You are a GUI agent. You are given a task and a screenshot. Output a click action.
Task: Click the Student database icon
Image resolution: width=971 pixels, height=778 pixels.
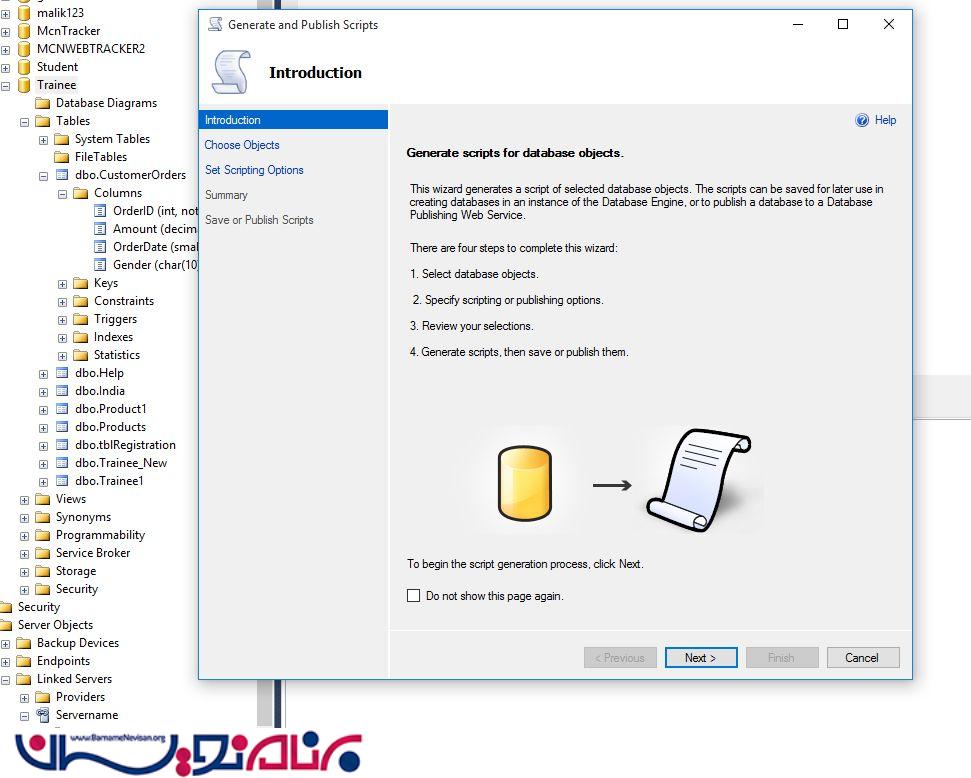[24, 67]
